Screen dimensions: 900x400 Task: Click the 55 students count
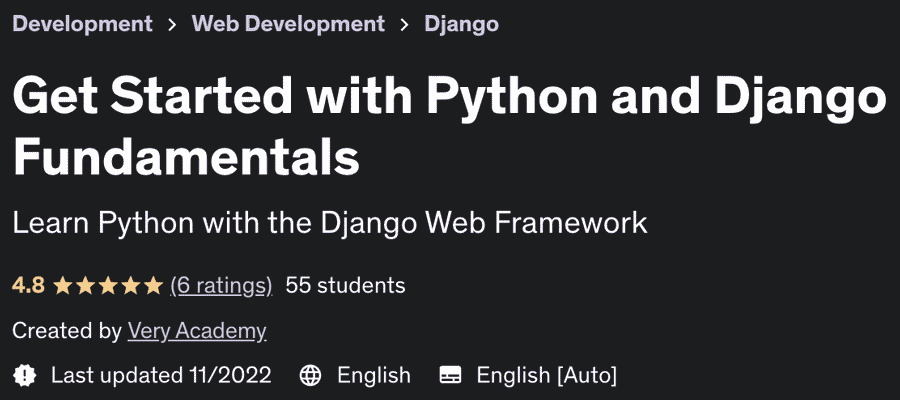[345, 285]
